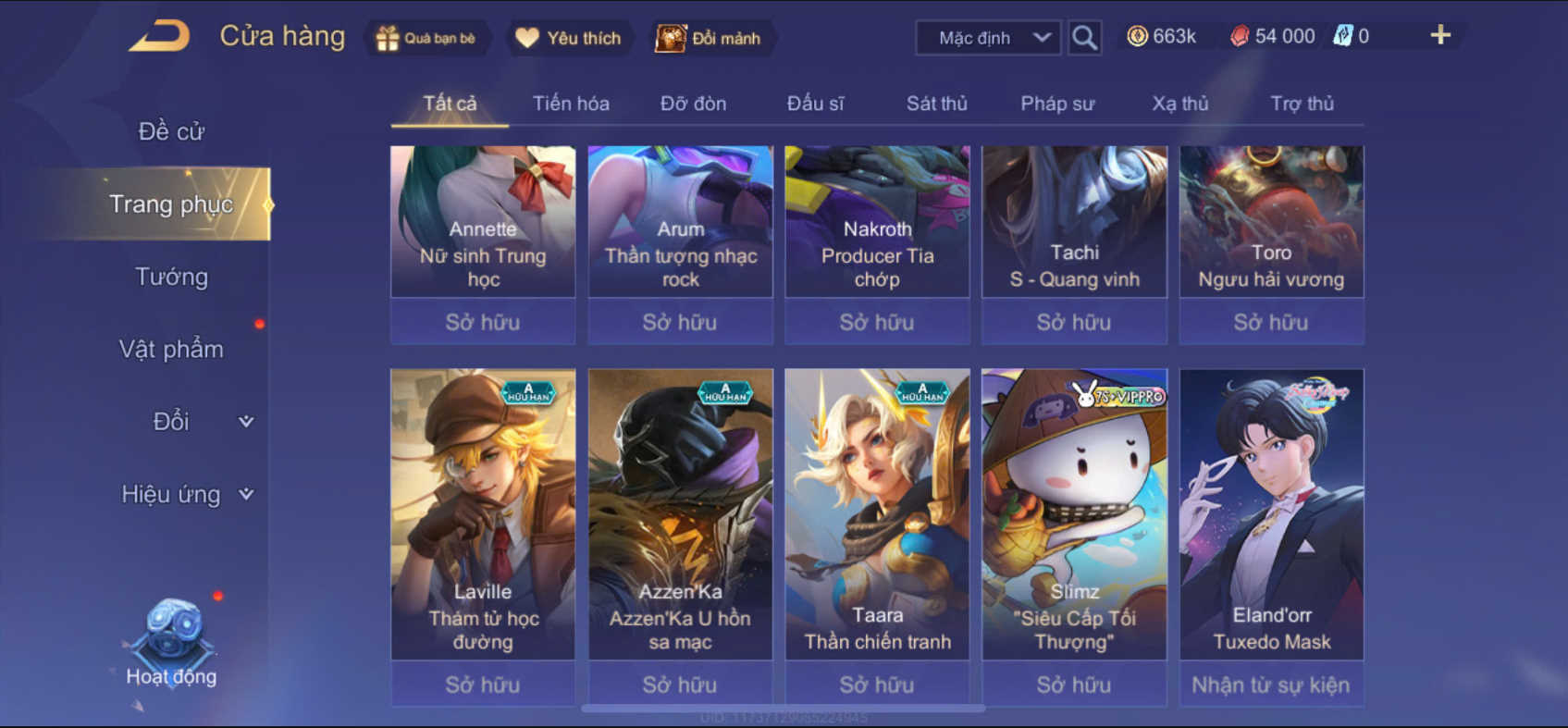The height and width of the screenshot is (728, 1568).
Task: Tap the red ruby 54 000 icon
Action: click(x=1240, y=36)
